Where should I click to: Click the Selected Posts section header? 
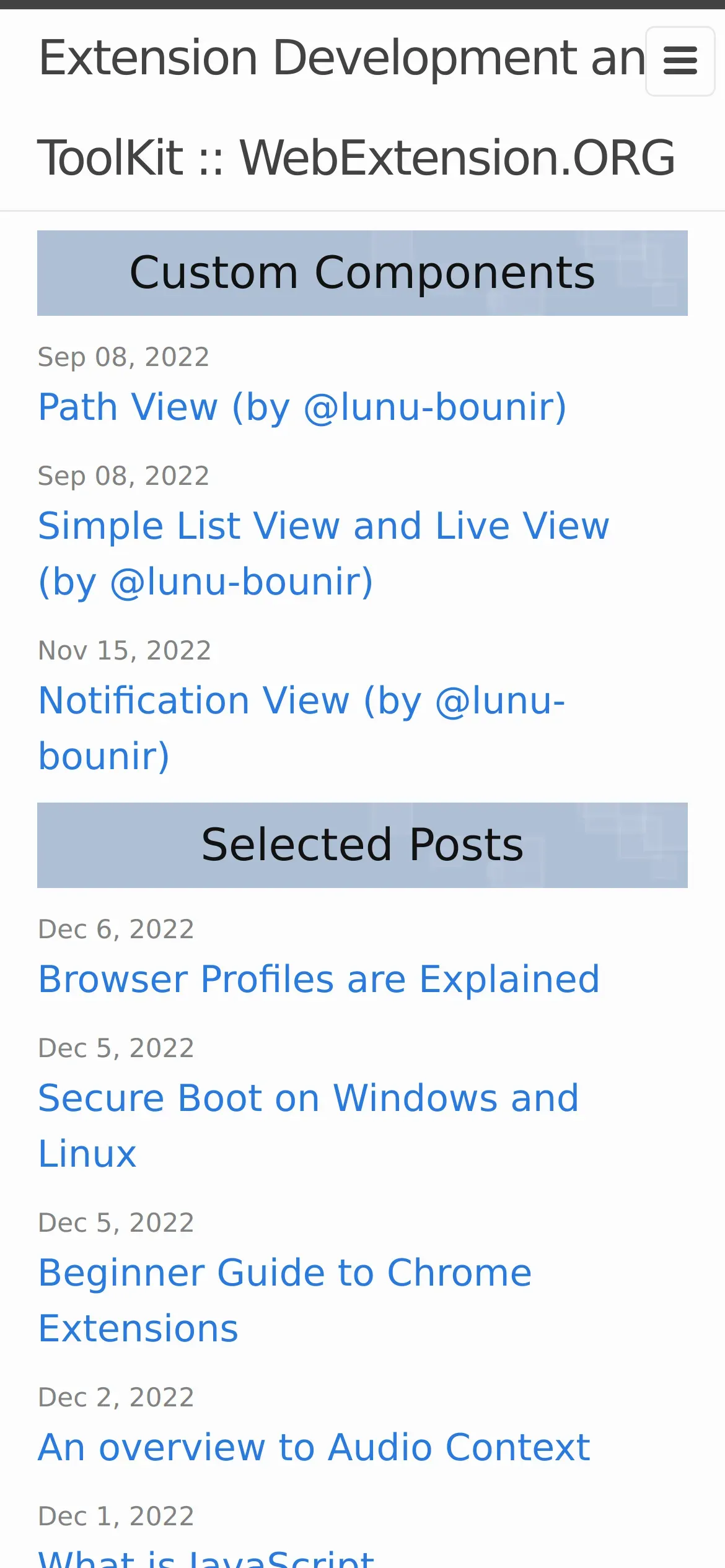(x=362, y=845)
